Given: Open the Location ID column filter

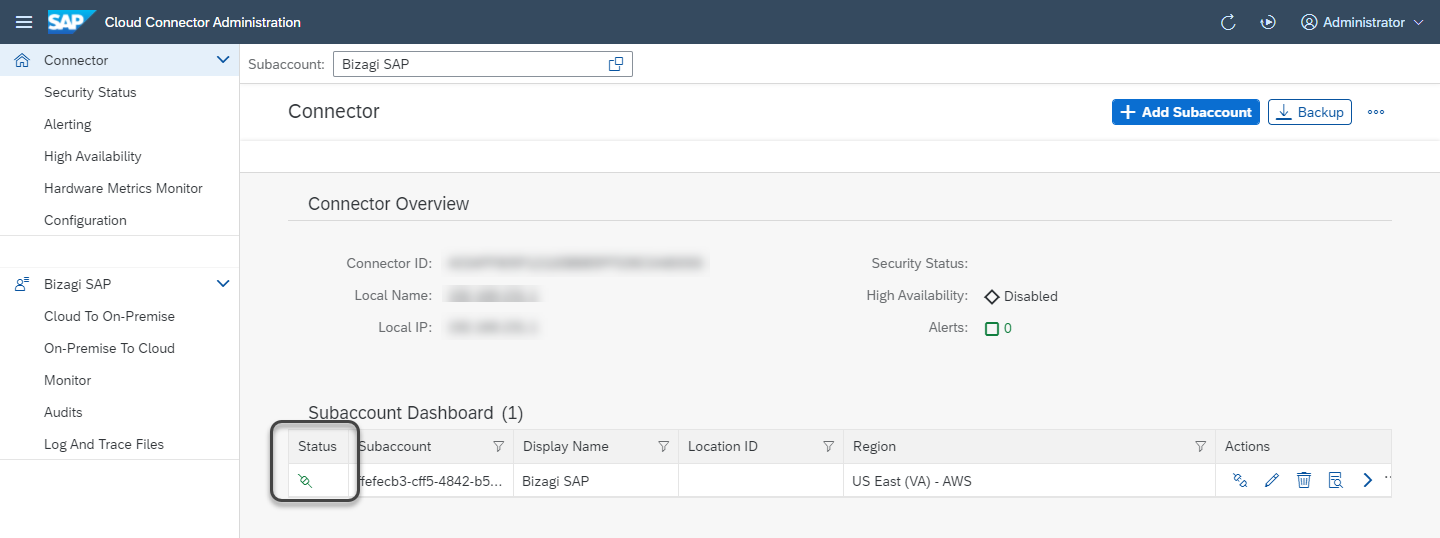Looking at the screenshot, I should click(828, 446).
